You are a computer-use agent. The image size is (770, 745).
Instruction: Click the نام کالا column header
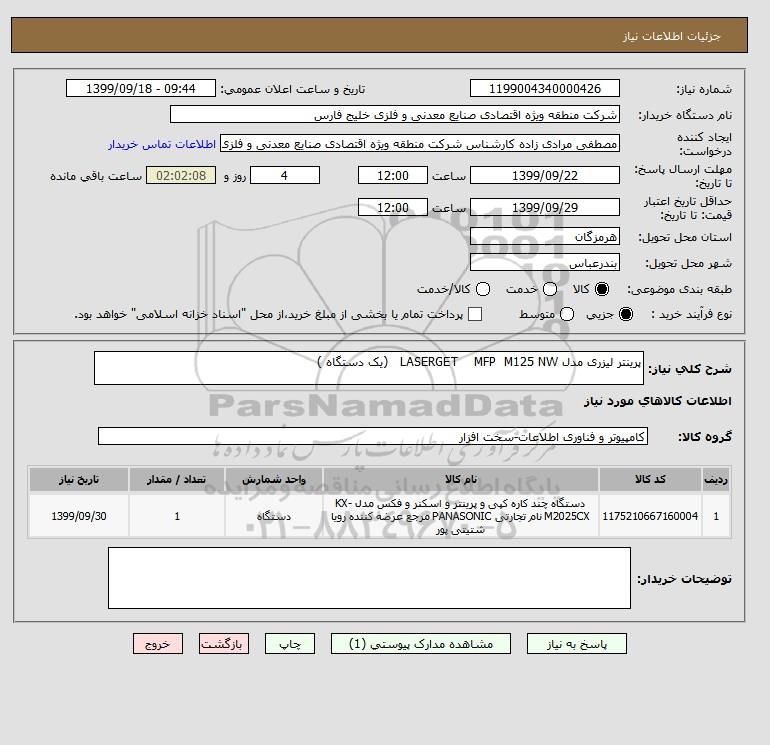pyautogui.click(x=461, y=479)
